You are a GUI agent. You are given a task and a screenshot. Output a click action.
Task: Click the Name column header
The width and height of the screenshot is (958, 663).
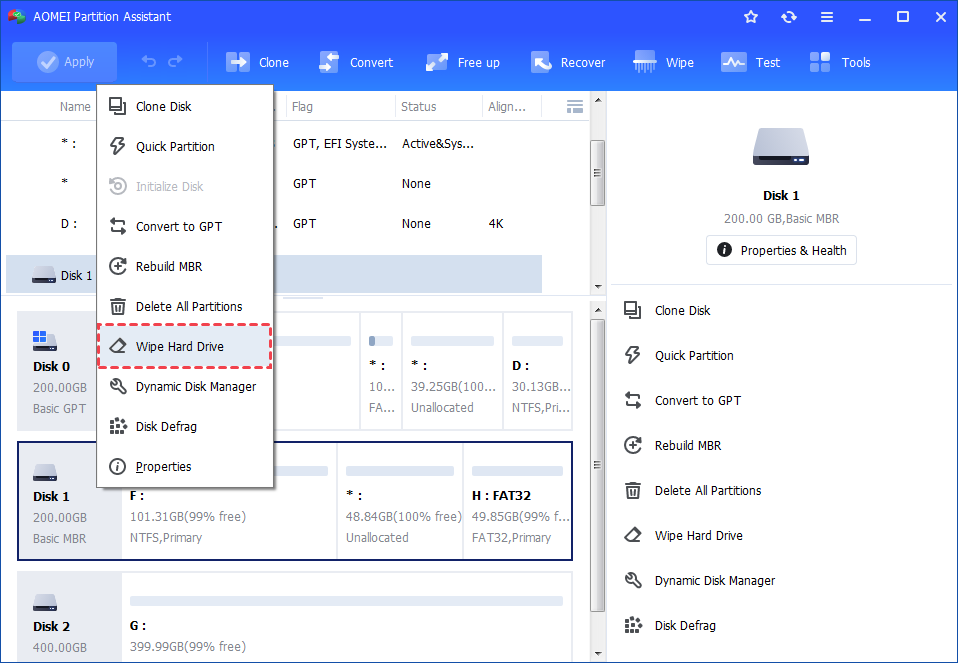(x=75, y=106)
